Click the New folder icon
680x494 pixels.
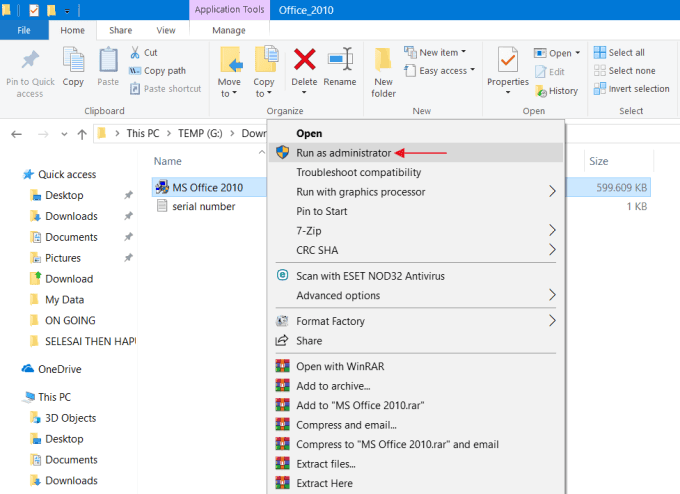click(383, 60)
